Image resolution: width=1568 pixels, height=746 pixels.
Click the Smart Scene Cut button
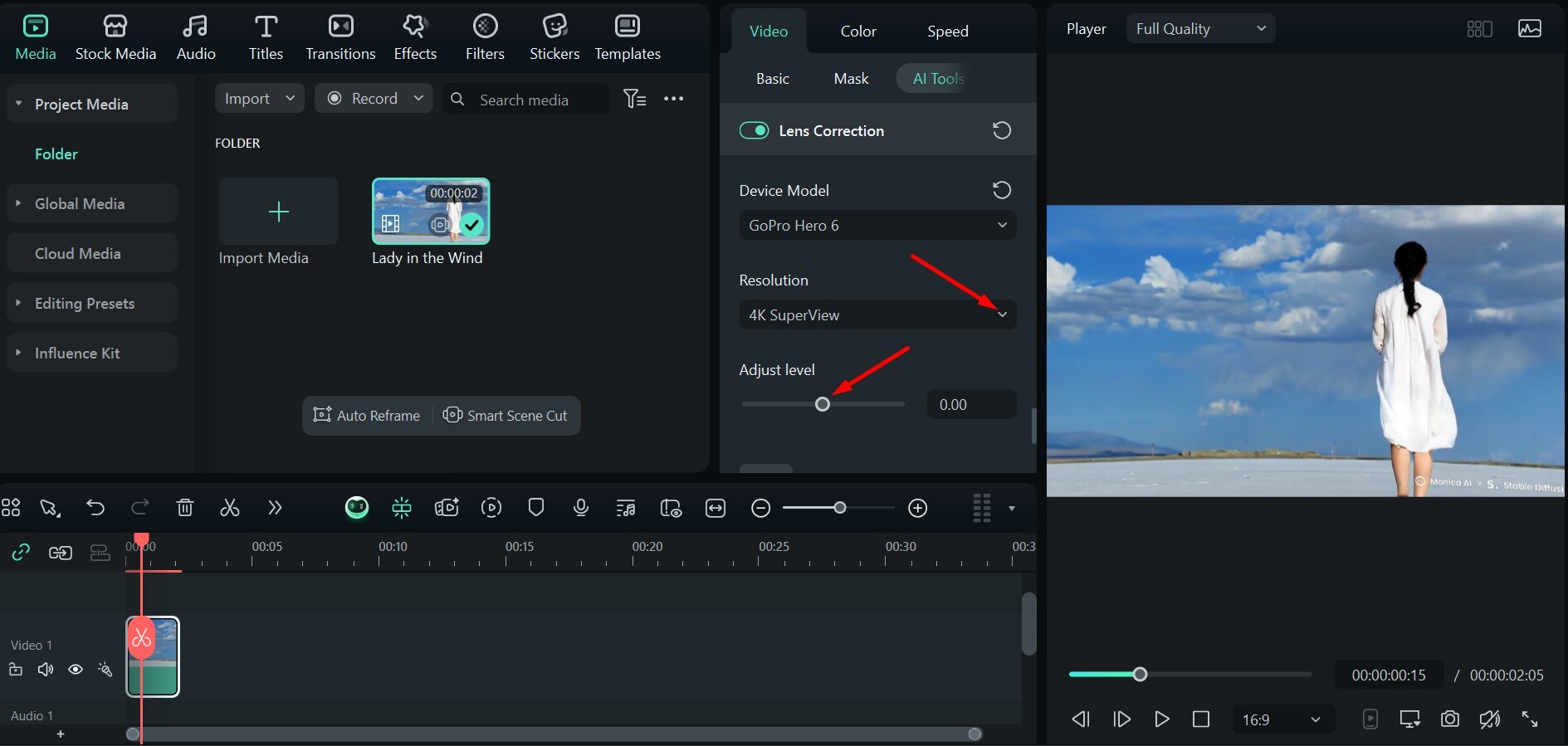pyautogui.click(x=506, y=416)
